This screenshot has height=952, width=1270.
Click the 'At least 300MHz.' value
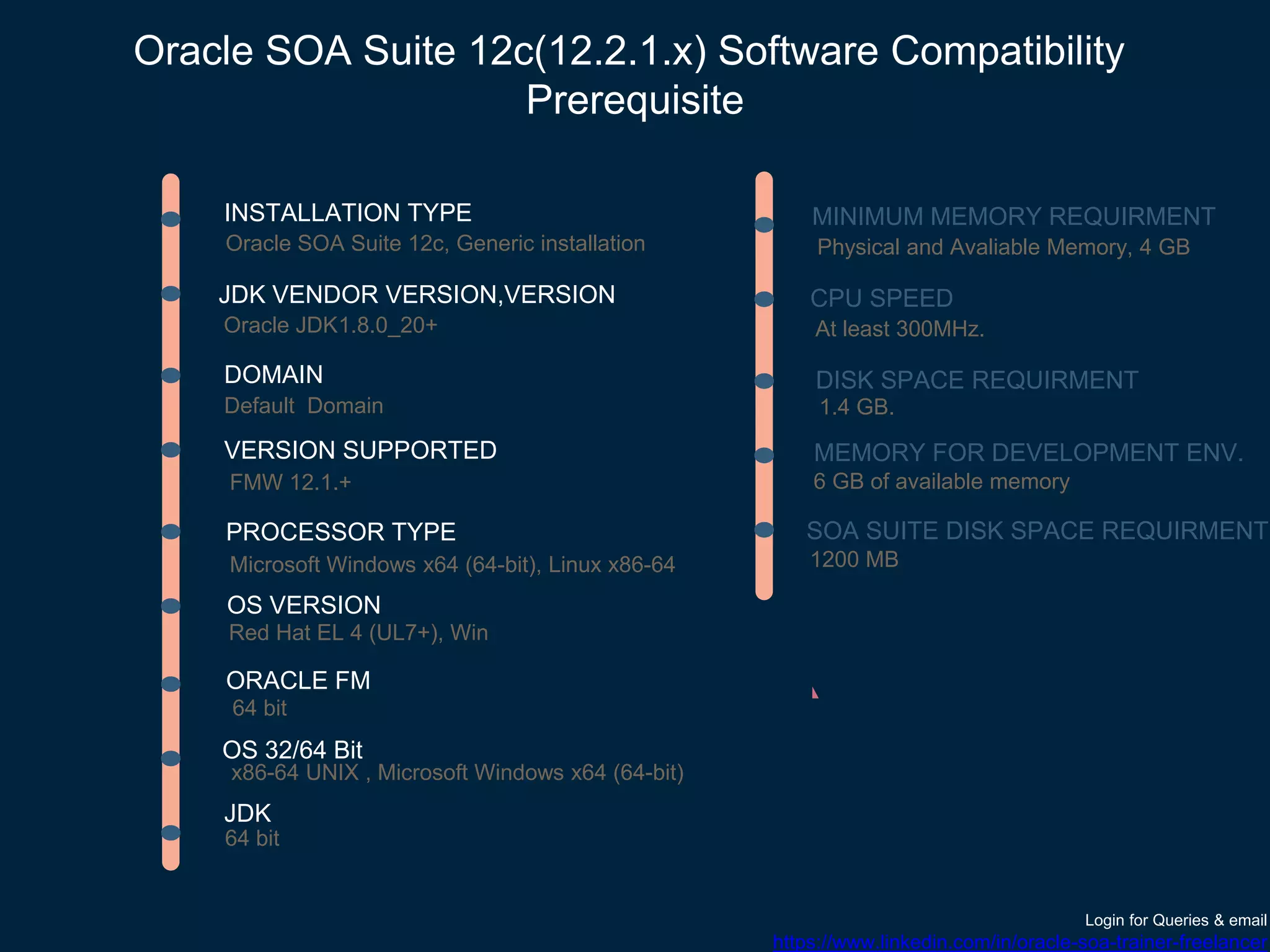click(x=900, y=329)
